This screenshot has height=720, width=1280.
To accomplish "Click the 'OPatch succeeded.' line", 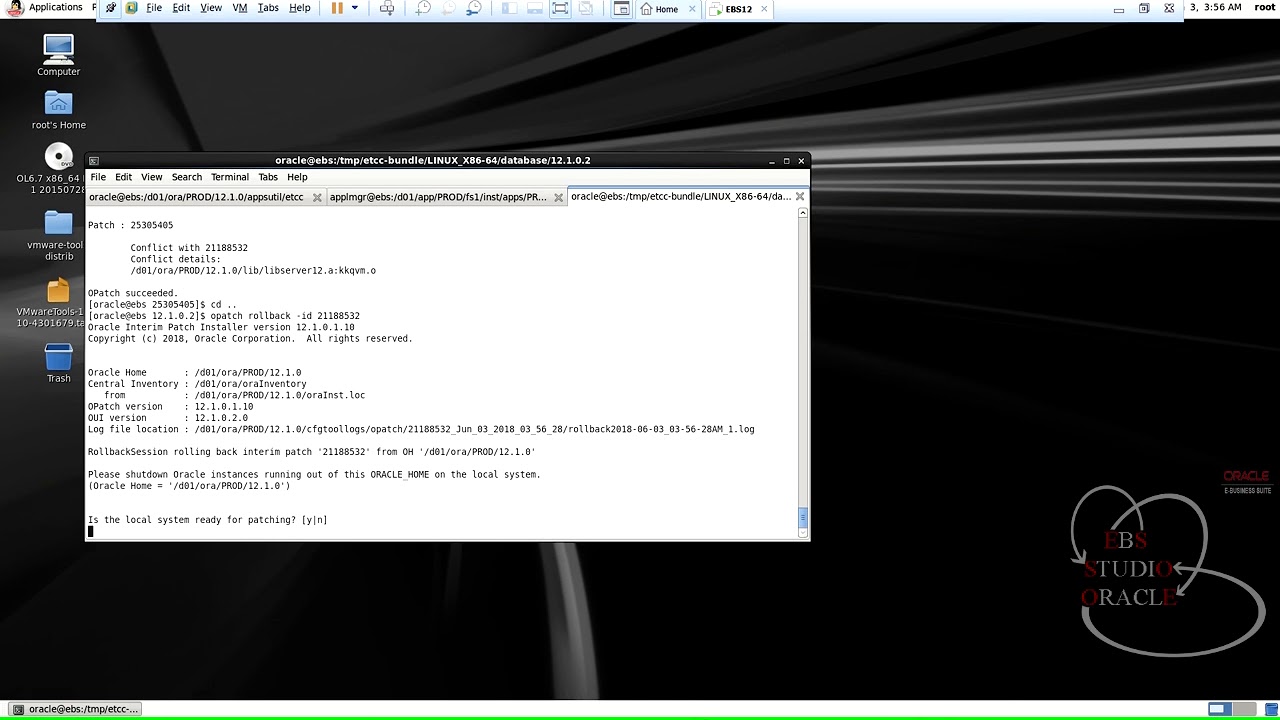I will (x=133, y=293).
